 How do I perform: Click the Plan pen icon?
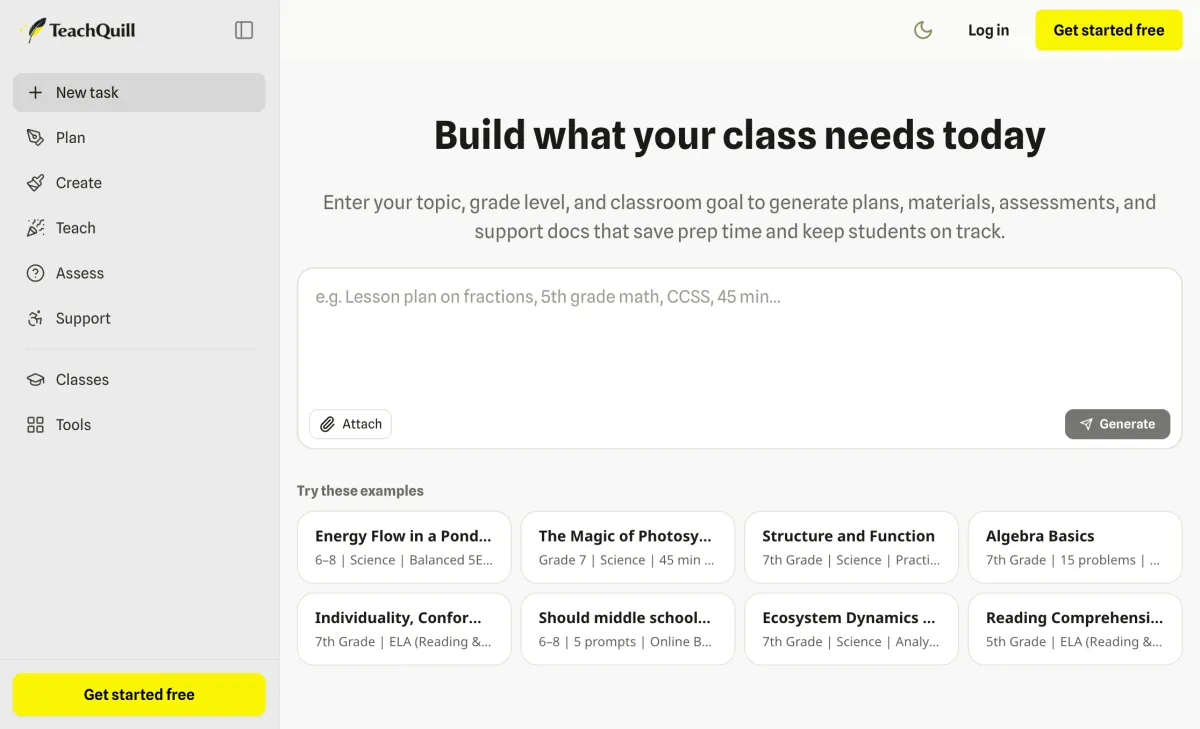click(x=35, y=137)
